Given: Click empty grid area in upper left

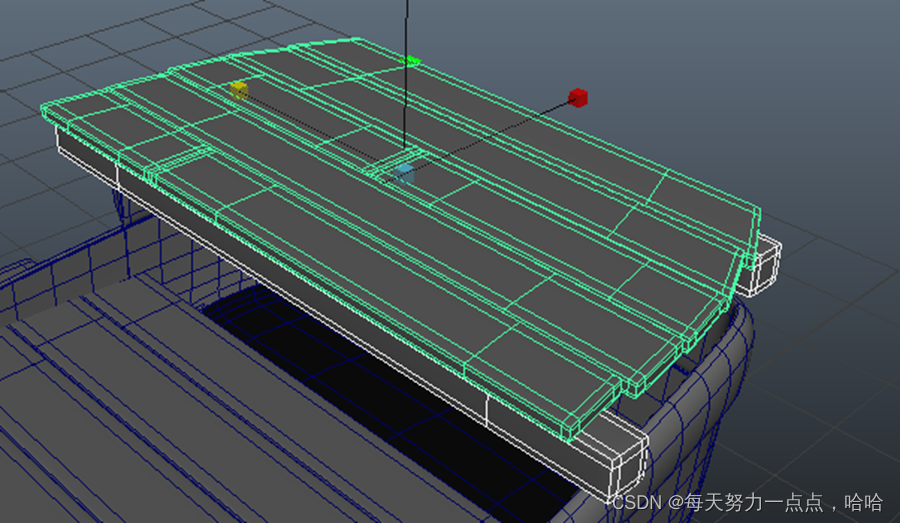Looking at the screenshot, I should (80, 40).
